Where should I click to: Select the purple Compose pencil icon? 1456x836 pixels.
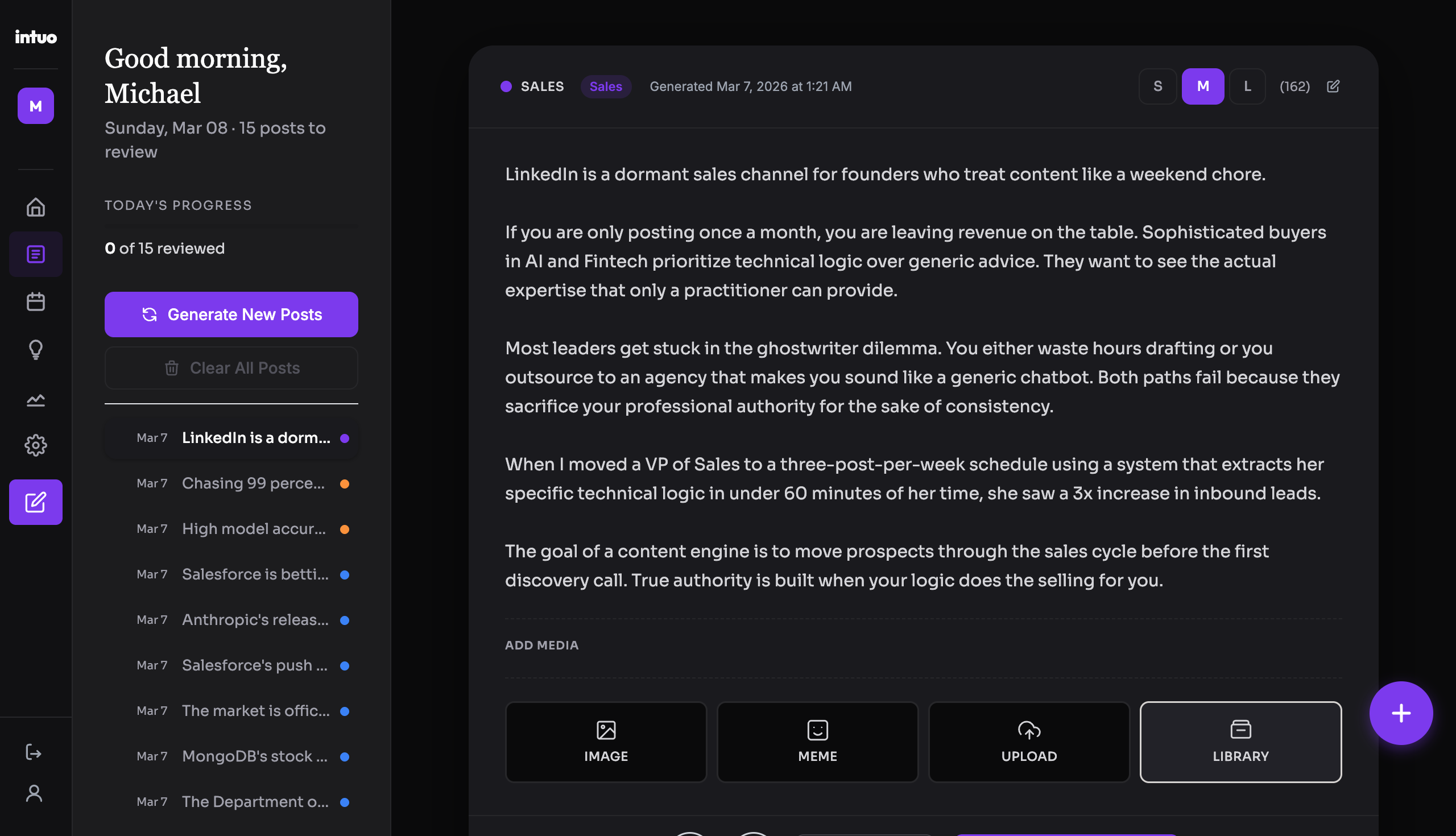[x=35, y=502]
